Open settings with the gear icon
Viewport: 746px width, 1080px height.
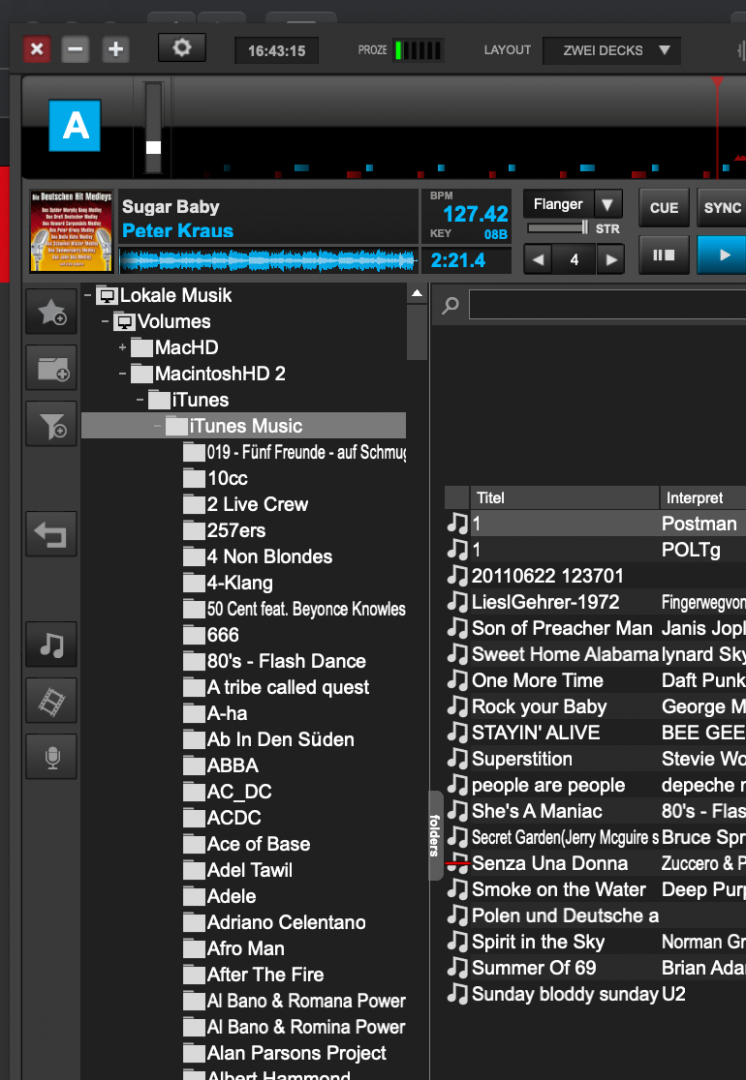coord(181,49)
